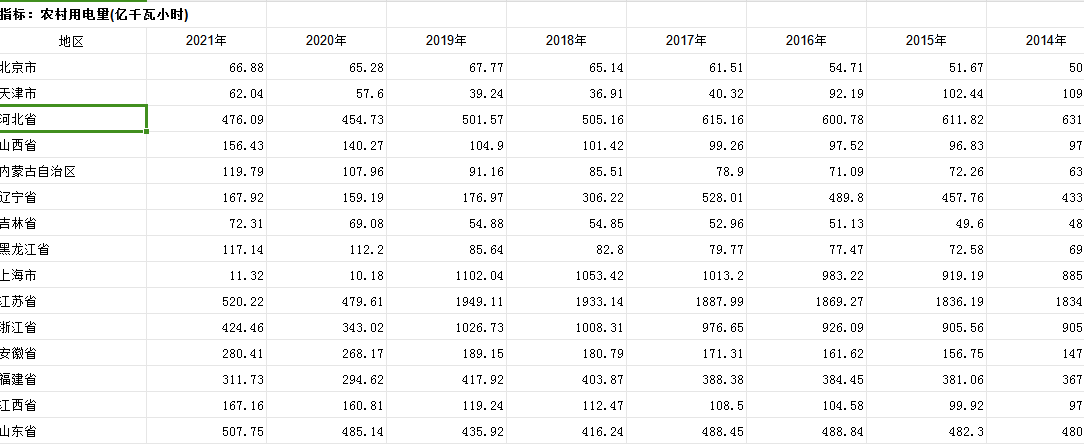The image size is (1084, 444).
Task: Click the fill handle of the selected 河北省 cell
Action: click(x=147, y=131)
